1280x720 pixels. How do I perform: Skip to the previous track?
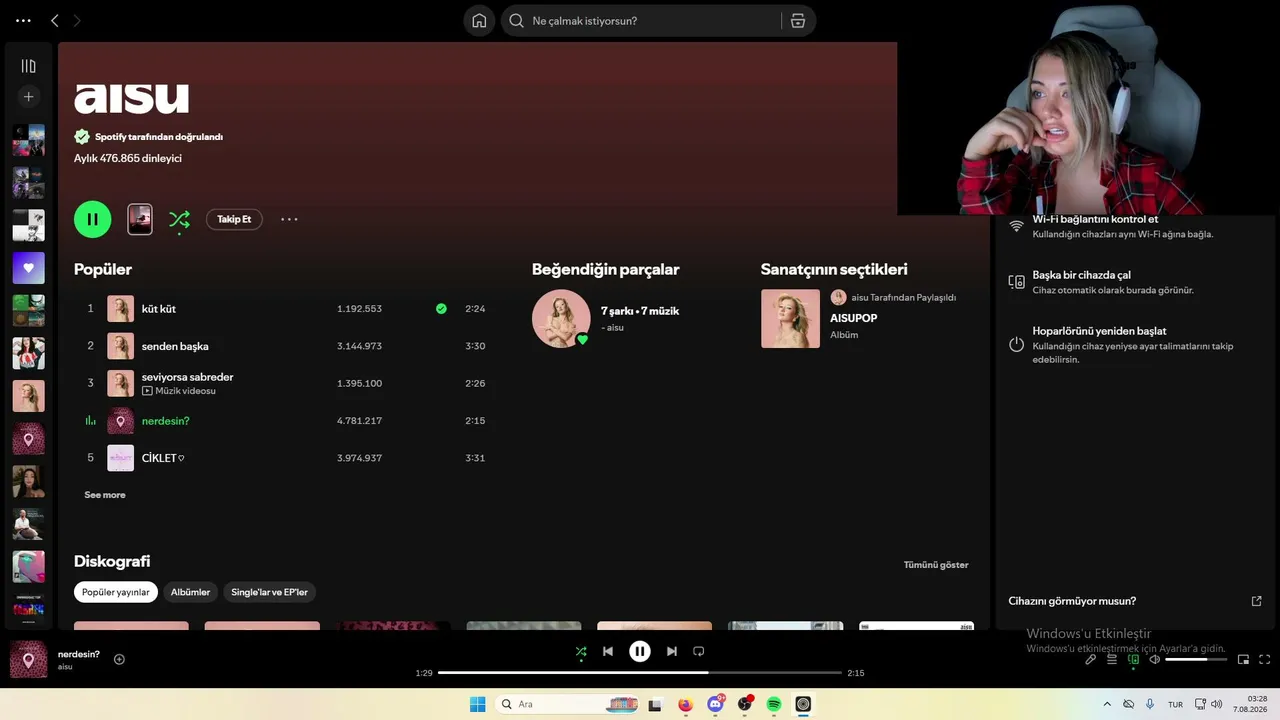point(608,651)
